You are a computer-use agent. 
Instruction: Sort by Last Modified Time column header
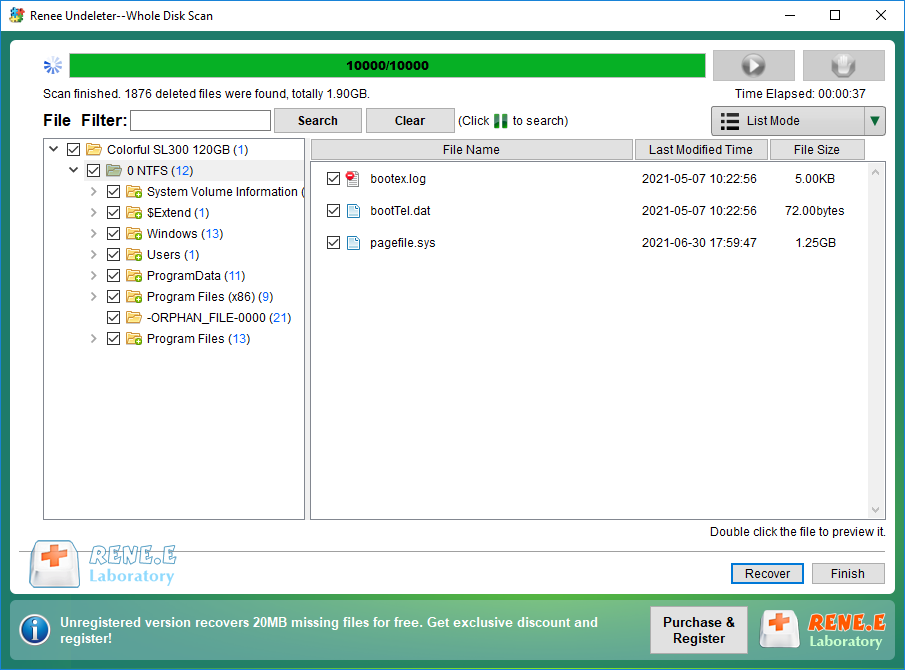pos(701,149)
